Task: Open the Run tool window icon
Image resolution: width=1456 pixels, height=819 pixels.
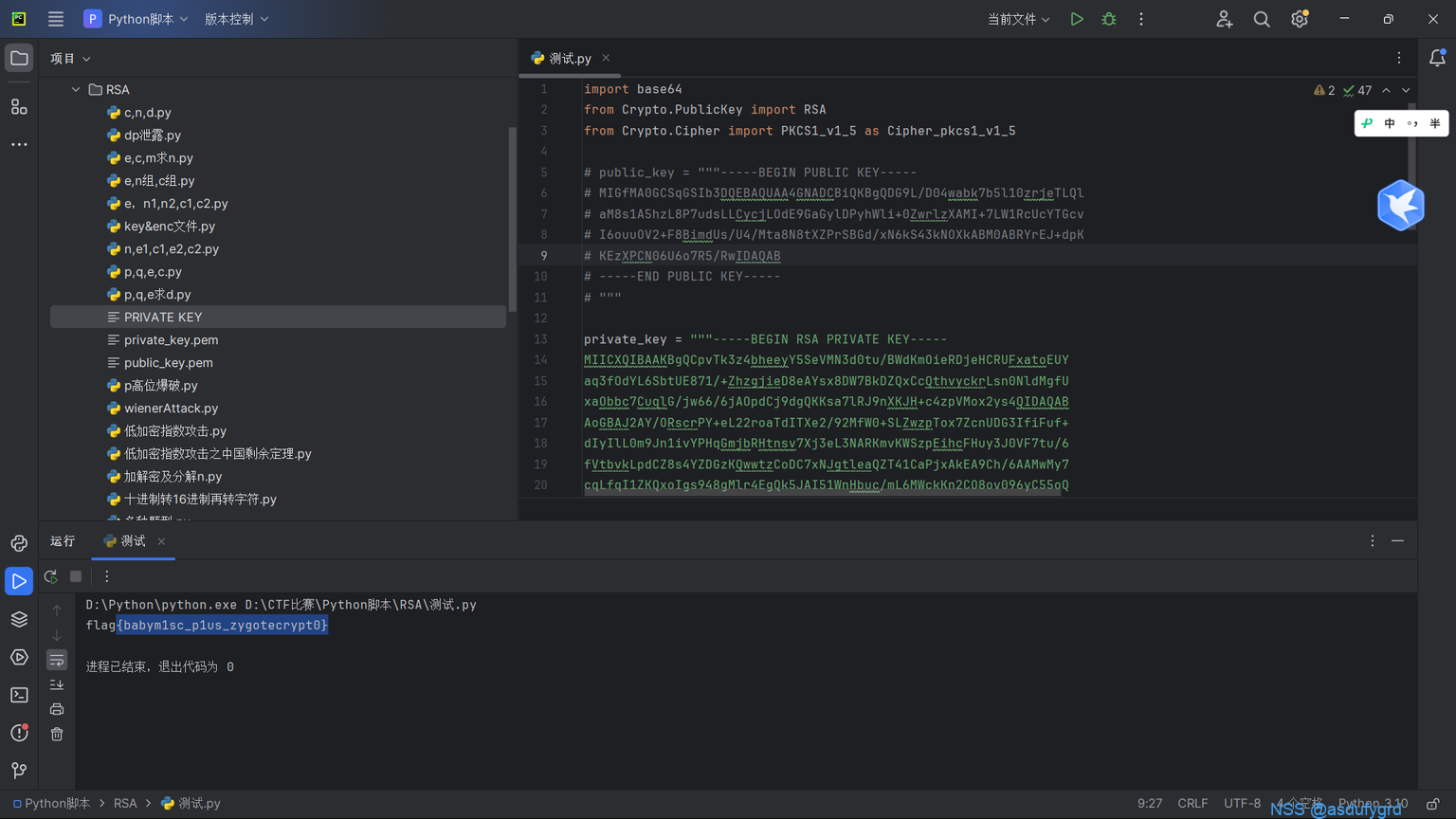Action: click(19, 581)
